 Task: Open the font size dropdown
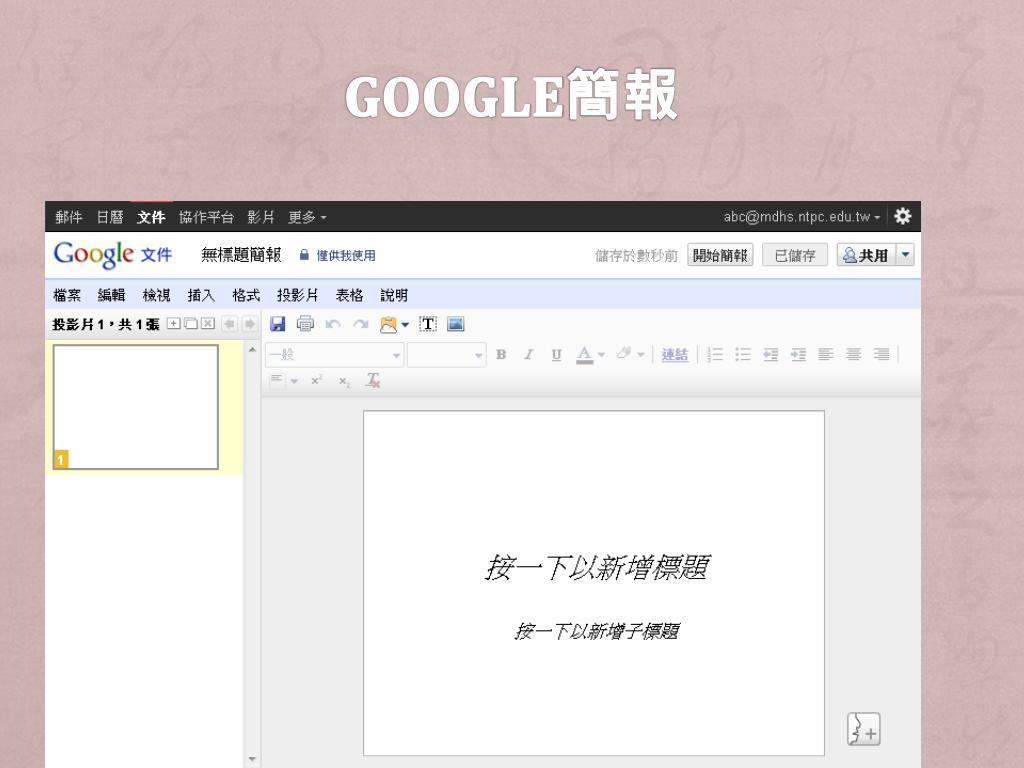(x=447, y=355)
